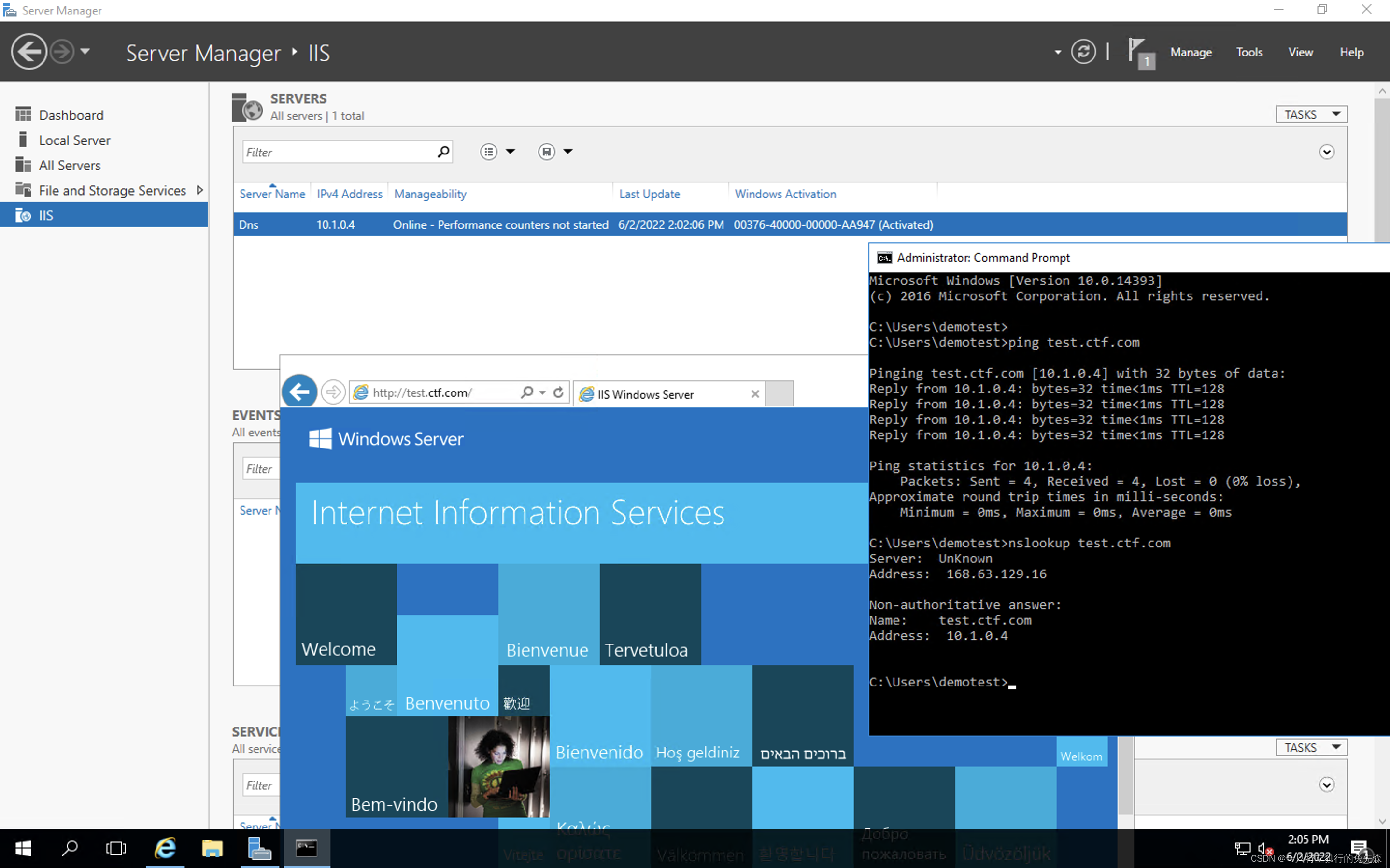Switch to Command Prompt on the taskbar
Screen dimensions: 1390x868
(x=307, y=848)
